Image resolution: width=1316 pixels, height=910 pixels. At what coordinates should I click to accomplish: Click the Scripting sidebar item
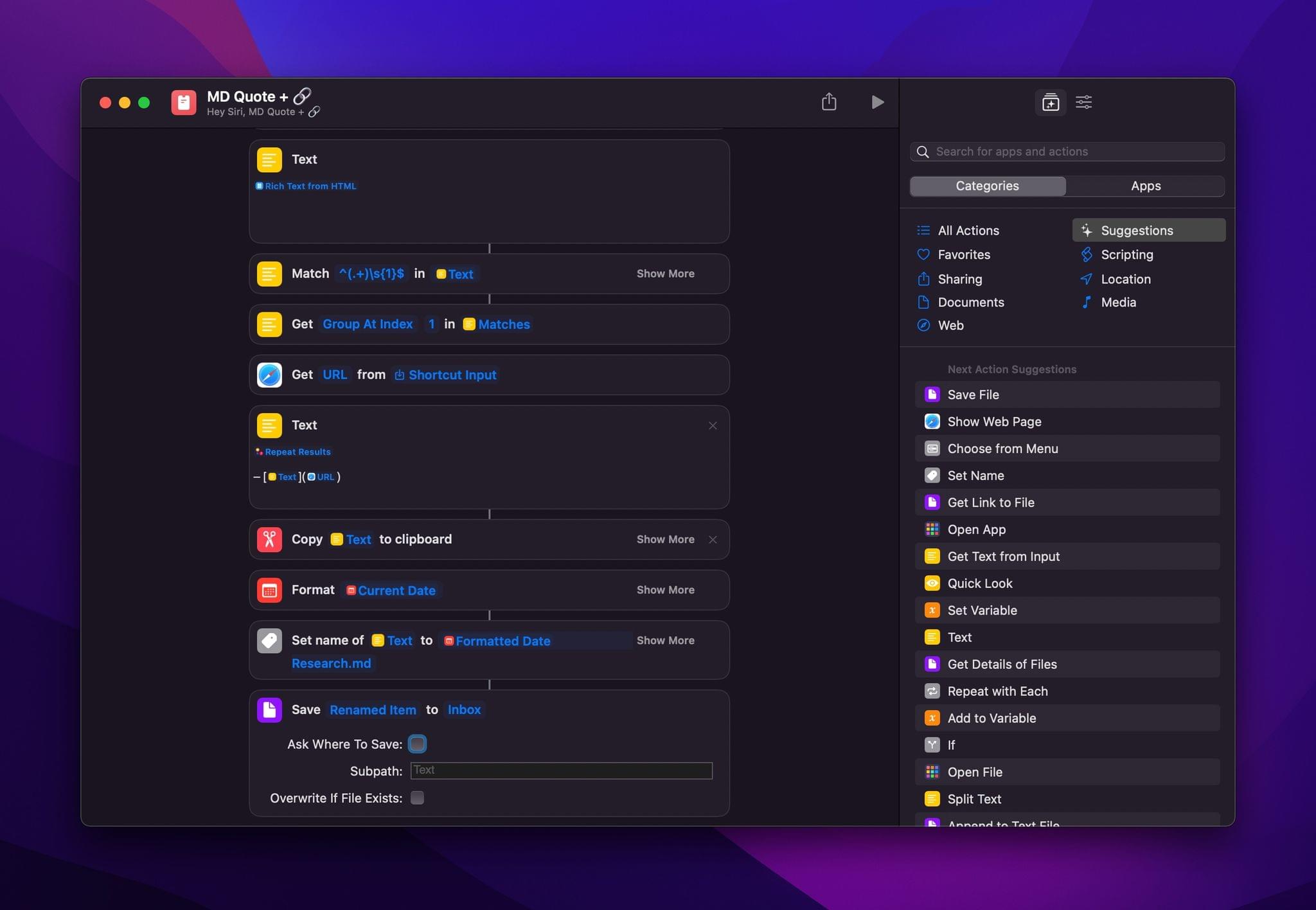pos(1127,254)
